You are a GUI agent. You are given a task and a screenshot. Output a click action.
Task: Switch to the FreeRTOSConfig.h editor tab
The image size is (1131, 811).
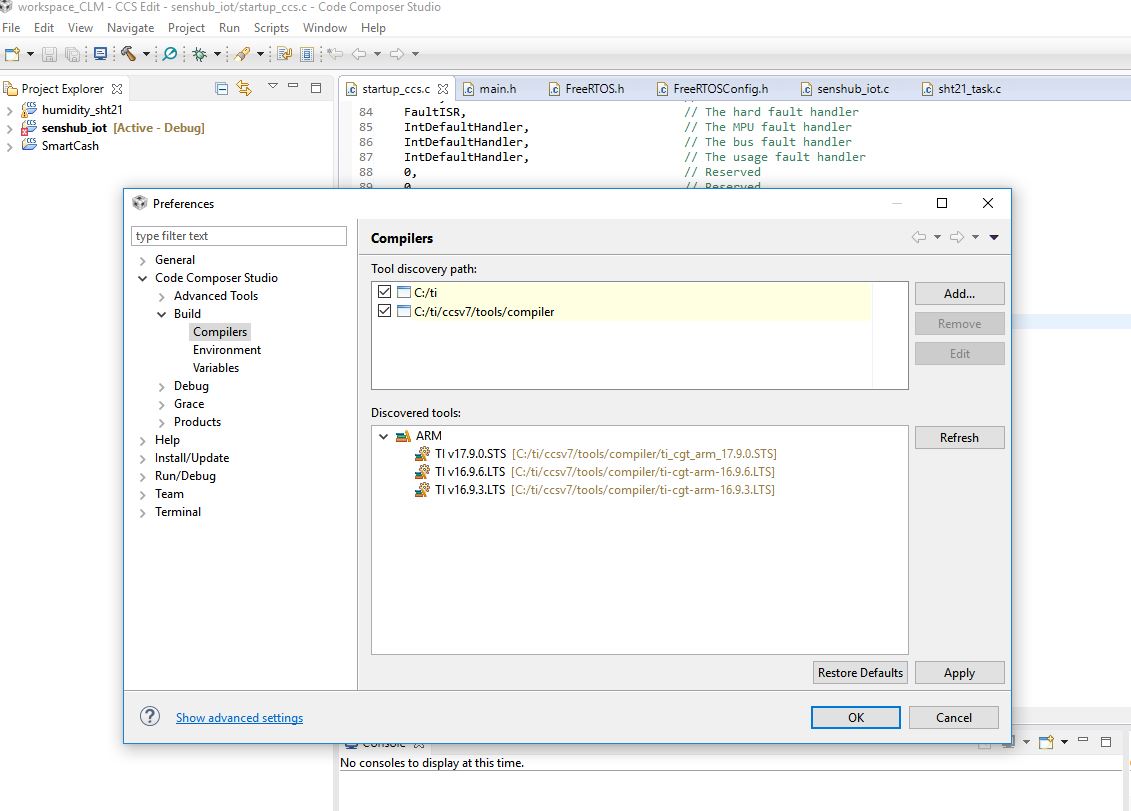point(720,89)
